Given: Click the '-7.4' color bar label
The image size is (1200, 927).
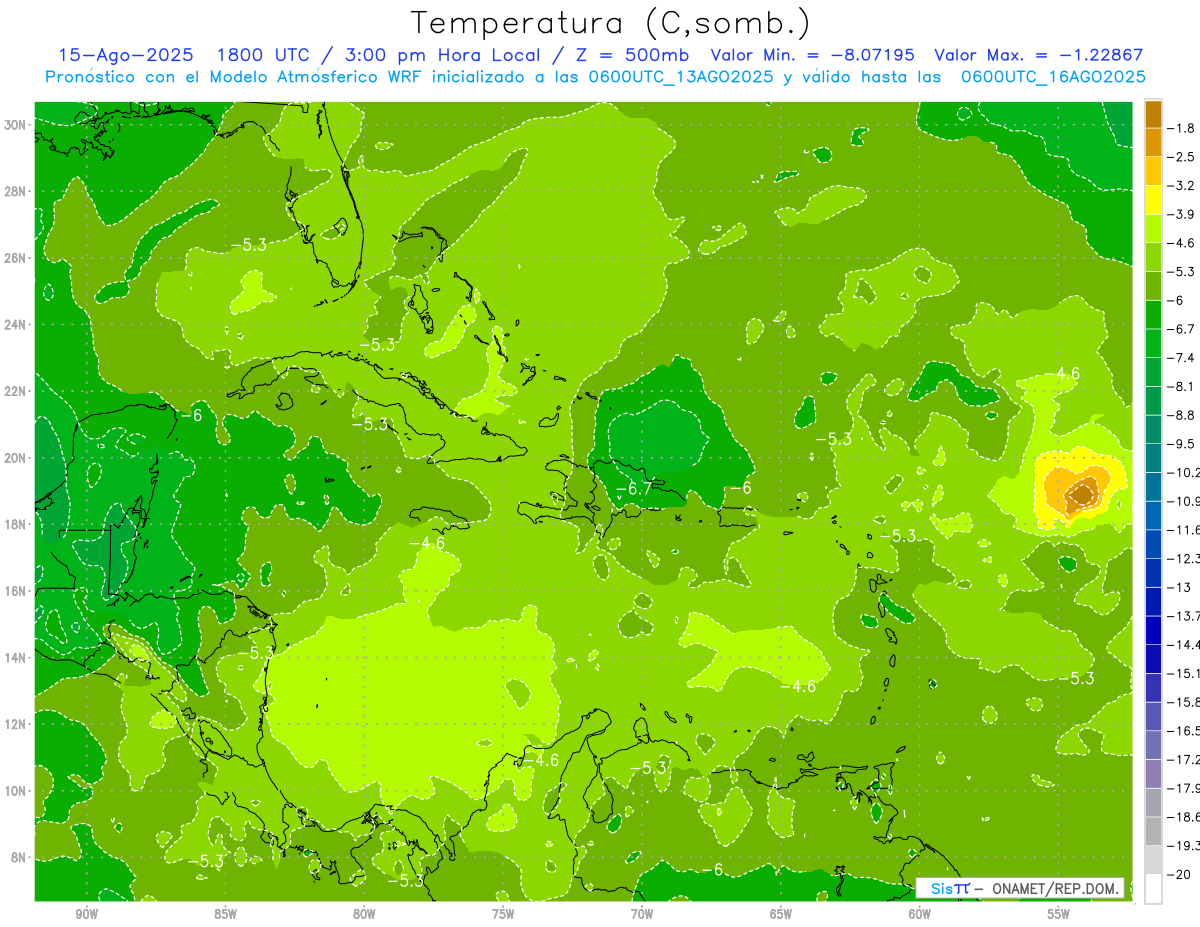Looking at the screenshot, I should coord(1182,358).
